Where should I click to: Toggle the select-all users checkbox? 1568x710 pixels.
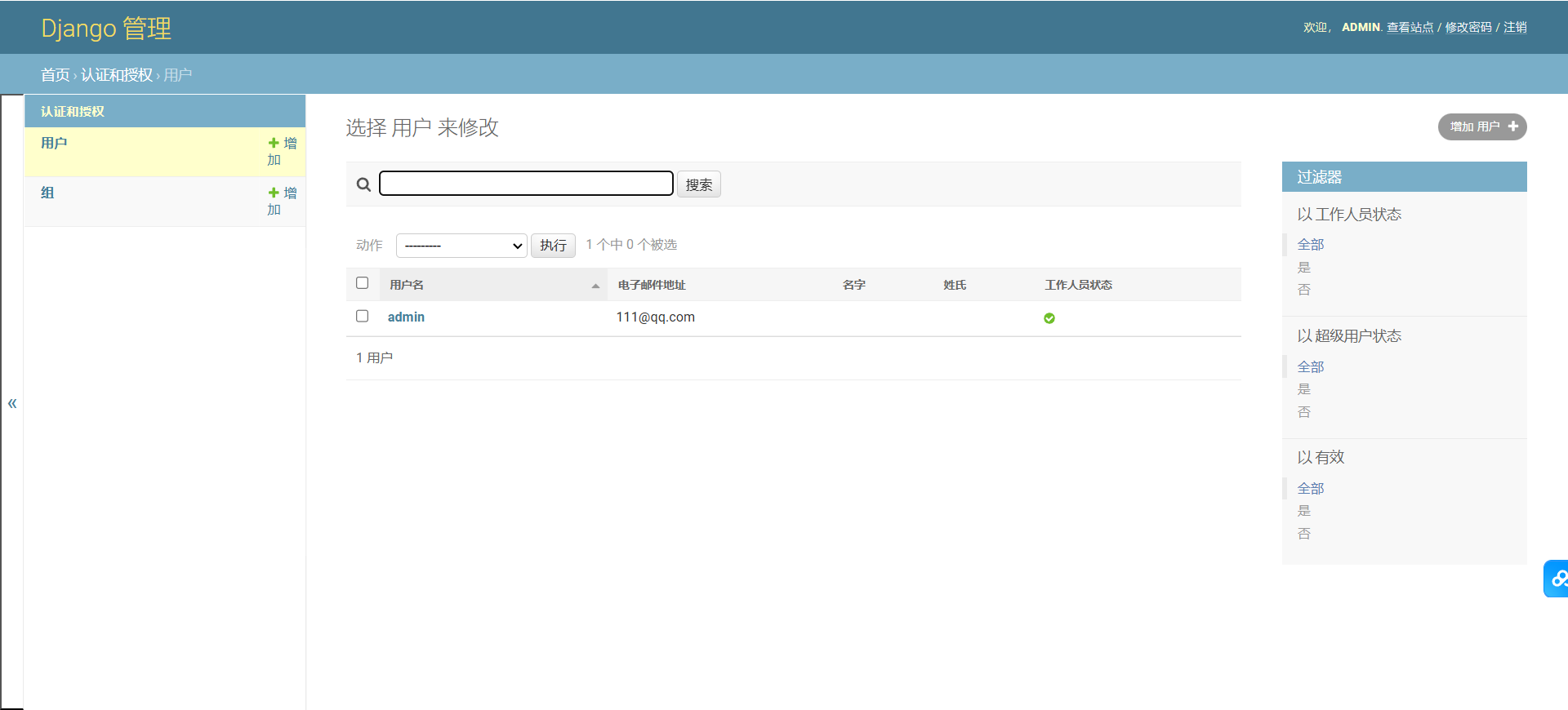tap(363, 283)
